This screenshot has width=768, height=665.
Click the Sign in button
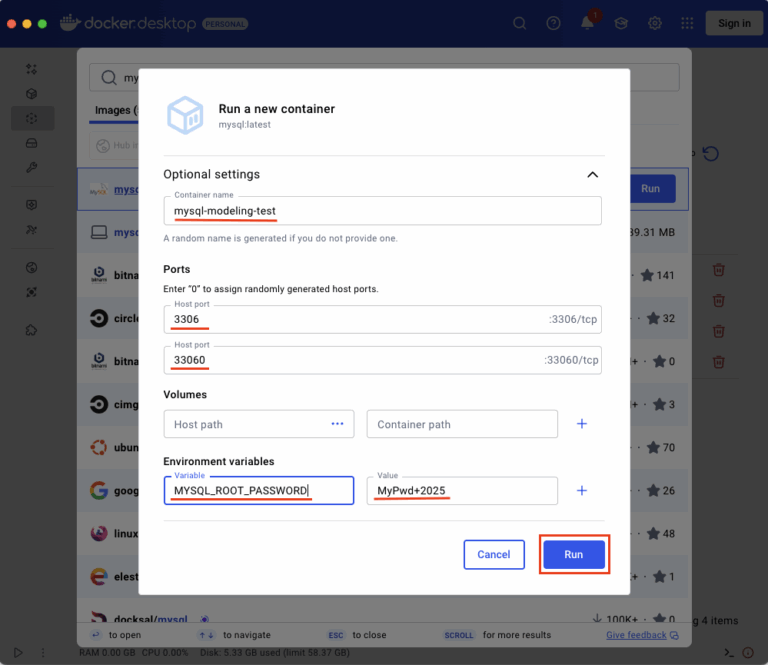(734, 23)
